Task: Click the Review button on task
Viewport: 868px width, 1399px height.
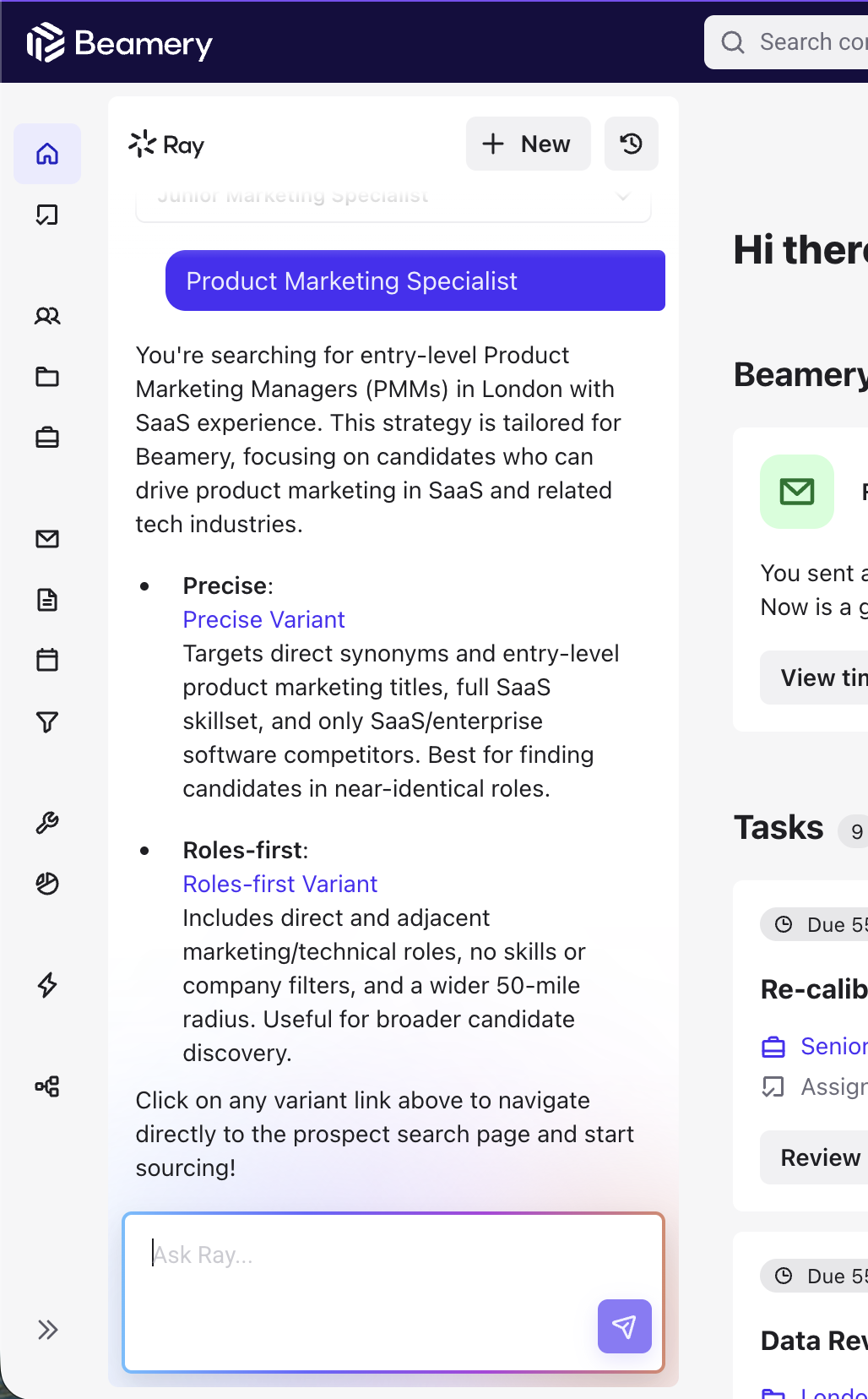Action: tap(819, 1157)
